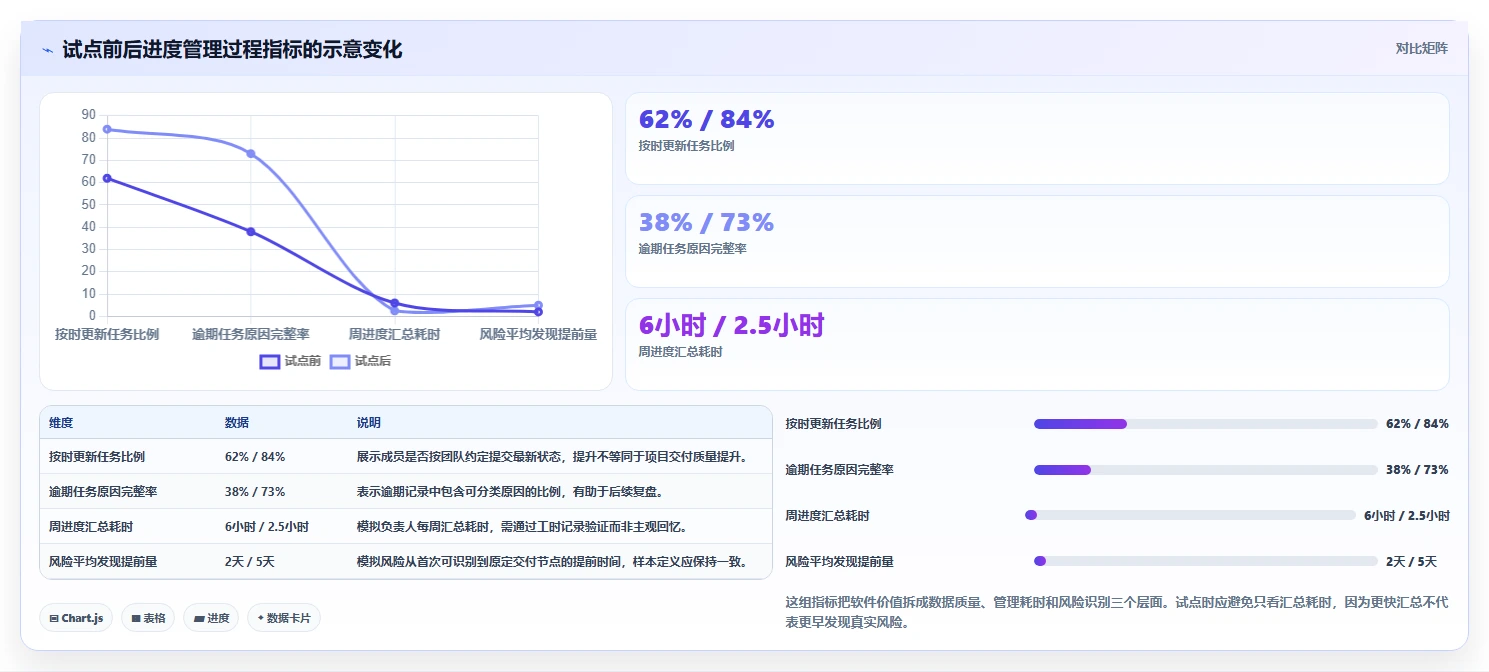Viewport: 1489px width, 672px height.
Task: Click the 逾期任务原因完整率 caption in the second card
Action: [x=693, y=249]
